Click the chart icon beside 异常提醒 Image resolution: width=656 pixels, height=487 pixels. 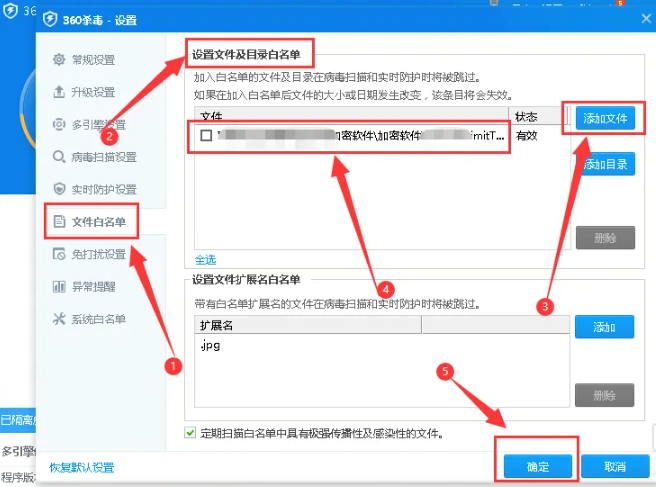point(59,287)
